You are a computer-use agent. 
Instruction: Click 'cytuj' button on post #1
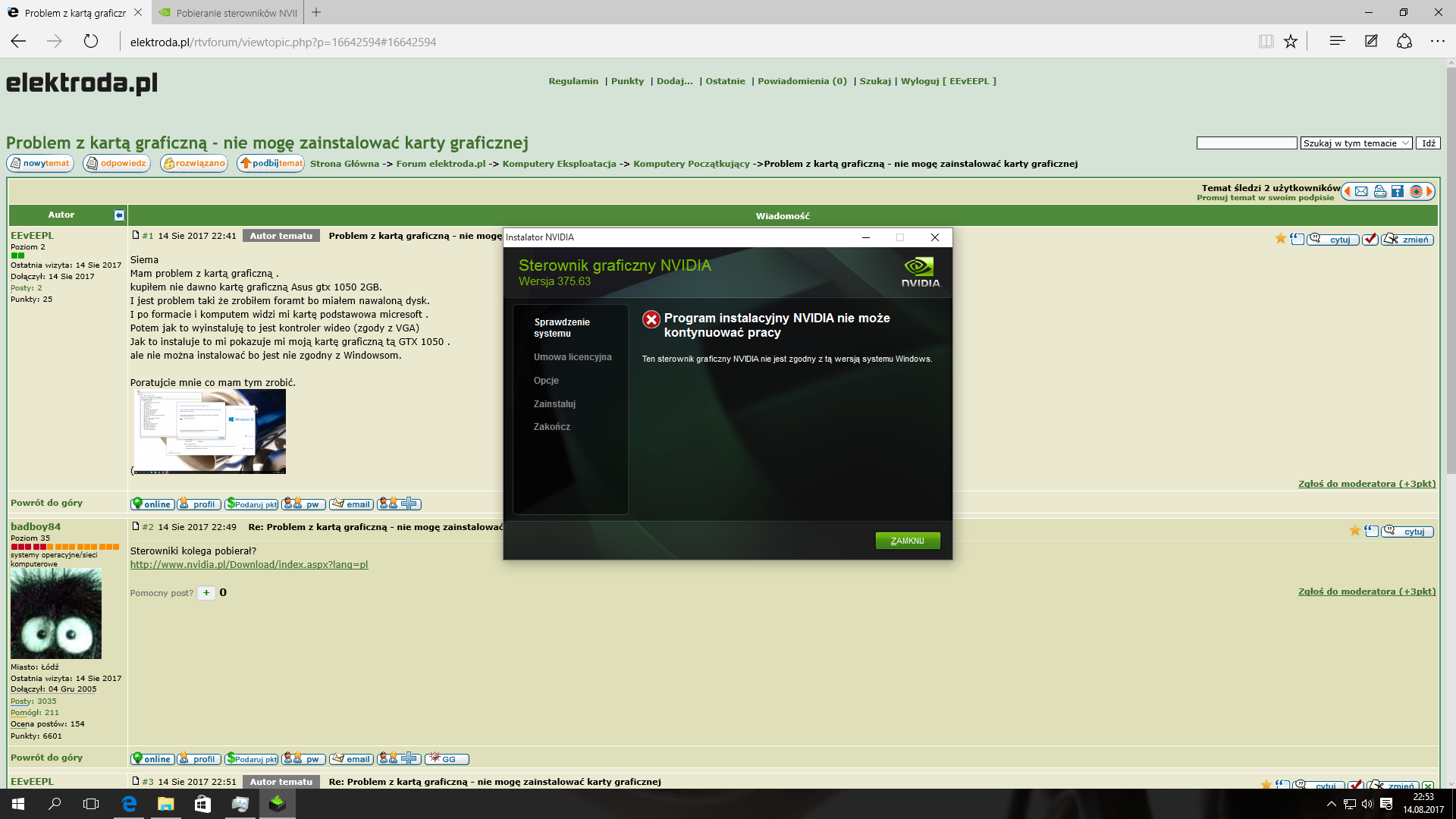[1333, 240]
